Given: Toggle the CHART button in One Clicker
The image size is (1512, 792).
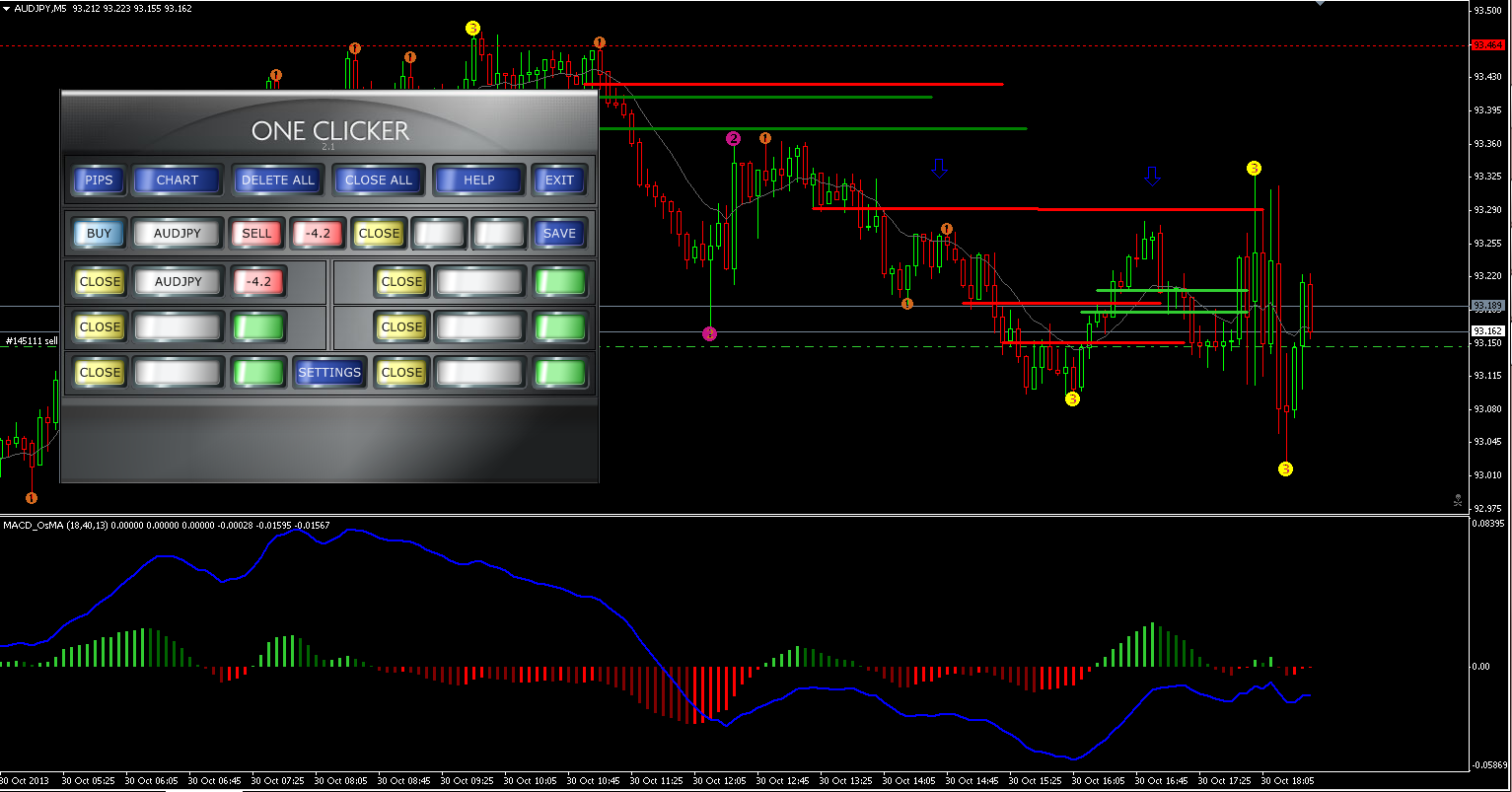Looking at the screenshot, I should point(178,180).
